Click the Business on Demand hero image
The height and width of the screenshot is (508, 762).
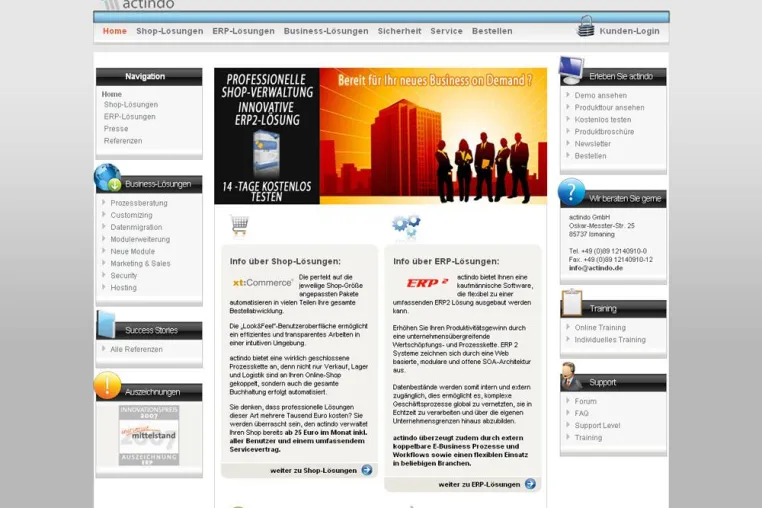[x=433, y=136]
